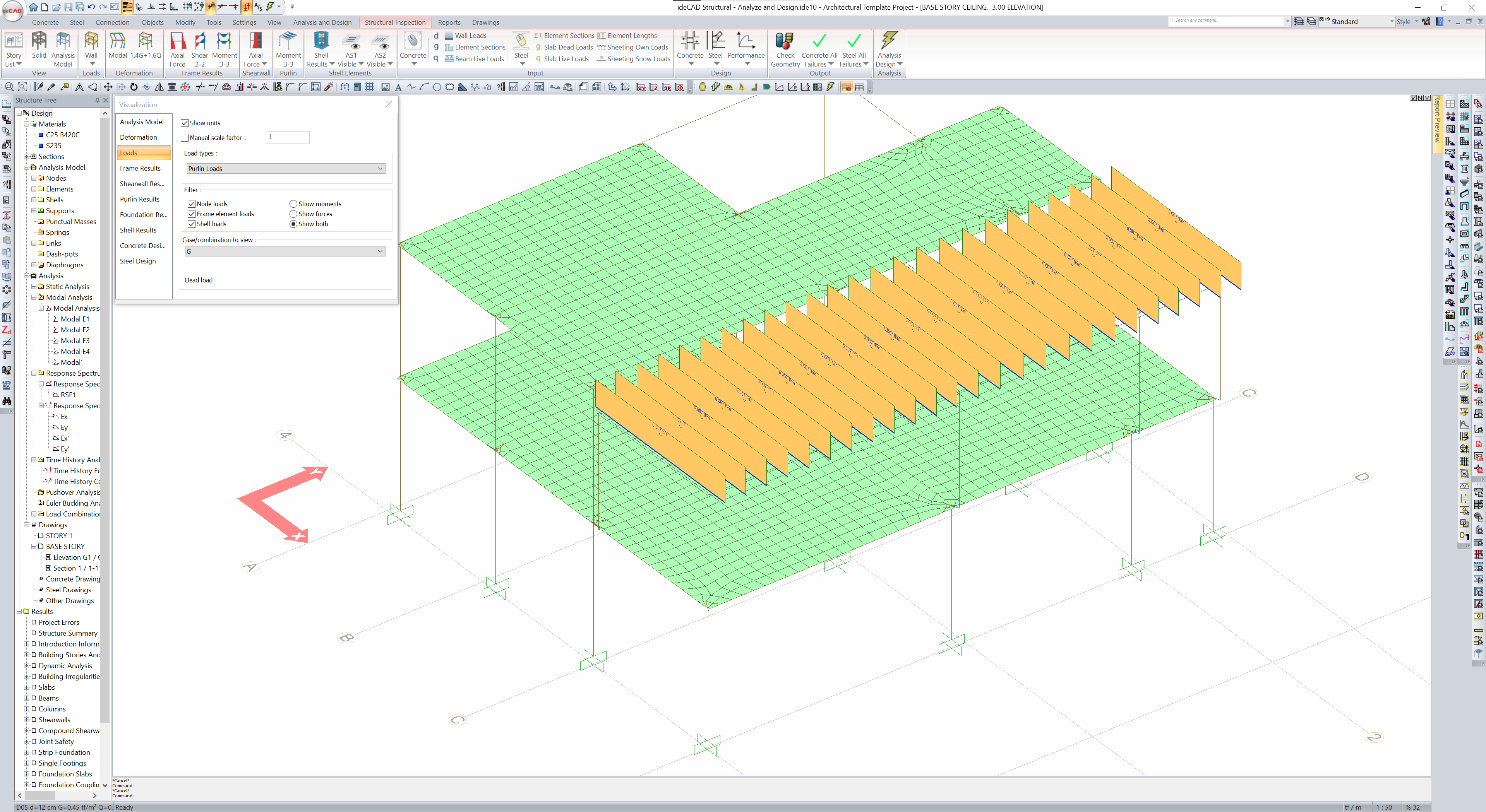Enable Manual scale factor checkbox

[185, 138]
